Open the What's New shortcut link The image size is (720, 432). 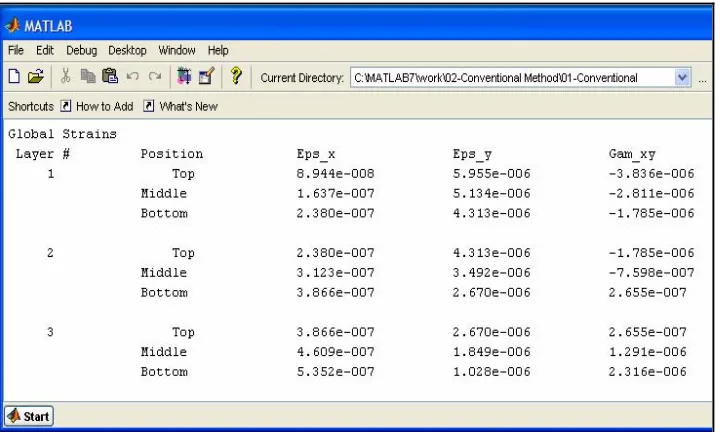[x=188, y=107]
